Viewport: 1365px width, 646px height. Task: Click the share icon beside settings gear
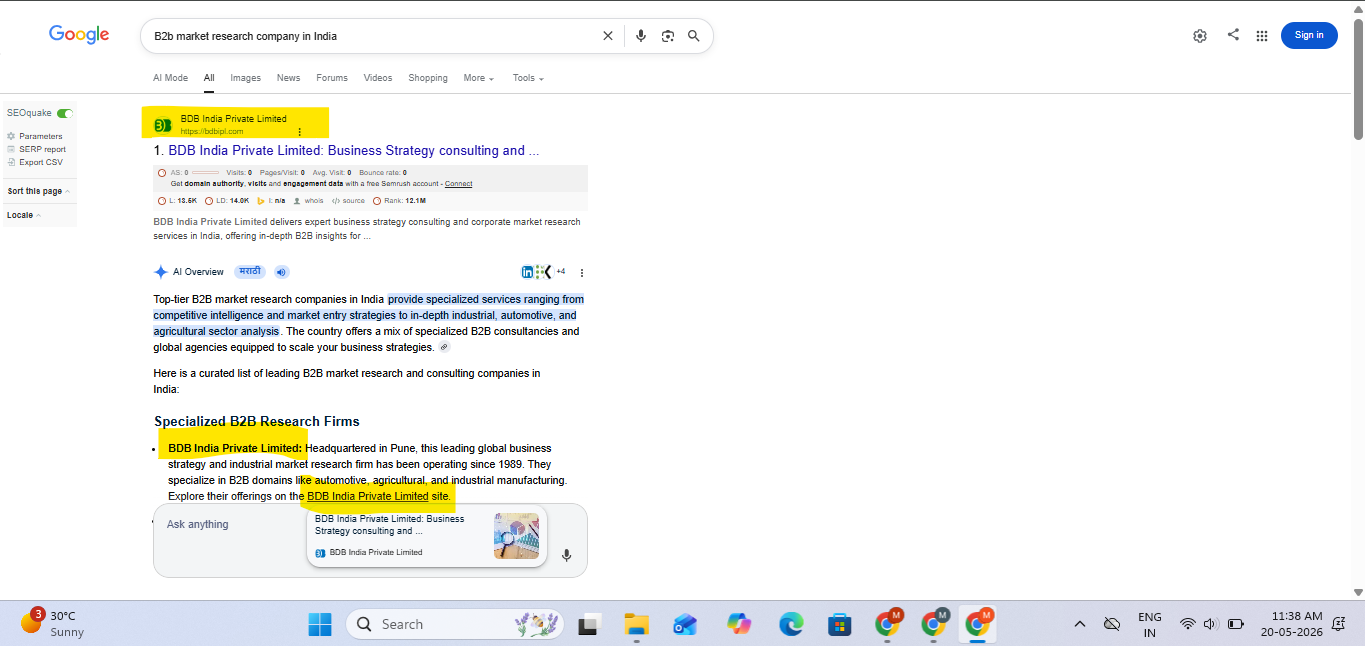point(1233,34)
